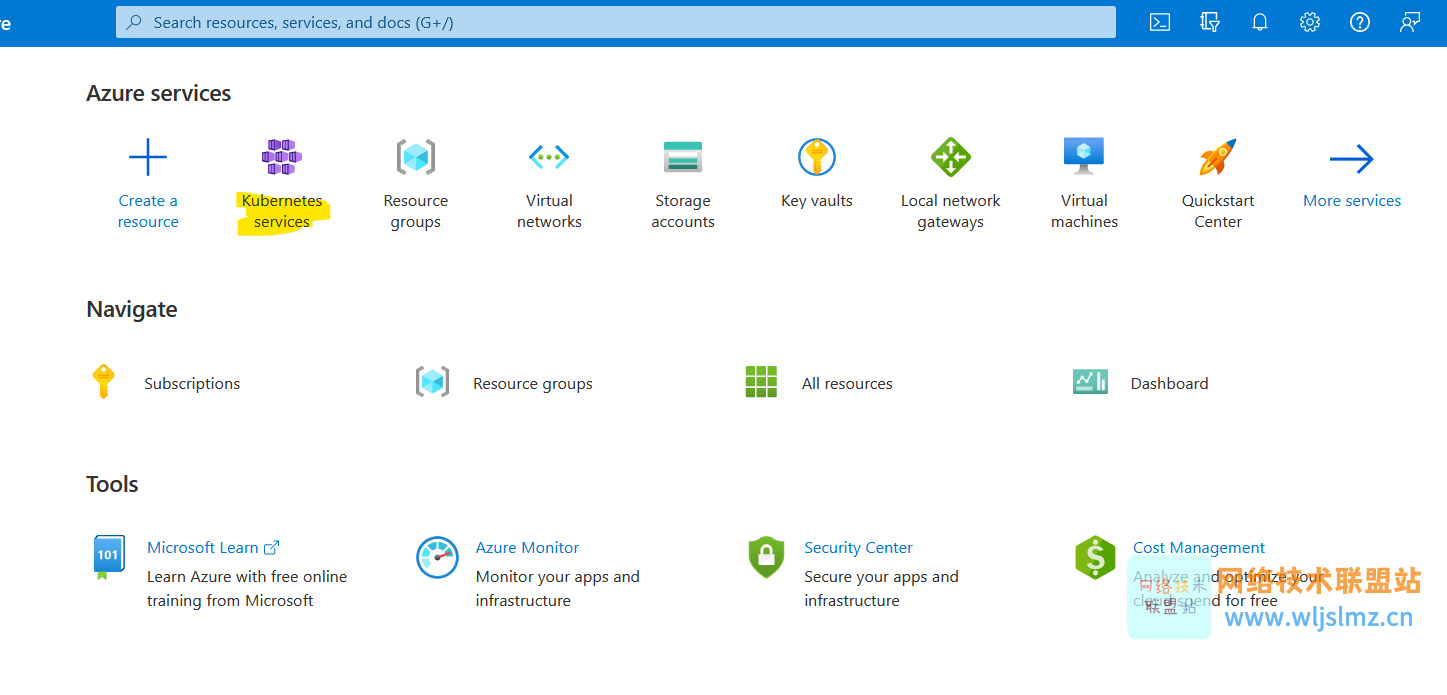Open the Virtual networks icon
The image size is (1447, 695).
click(549, 157)
